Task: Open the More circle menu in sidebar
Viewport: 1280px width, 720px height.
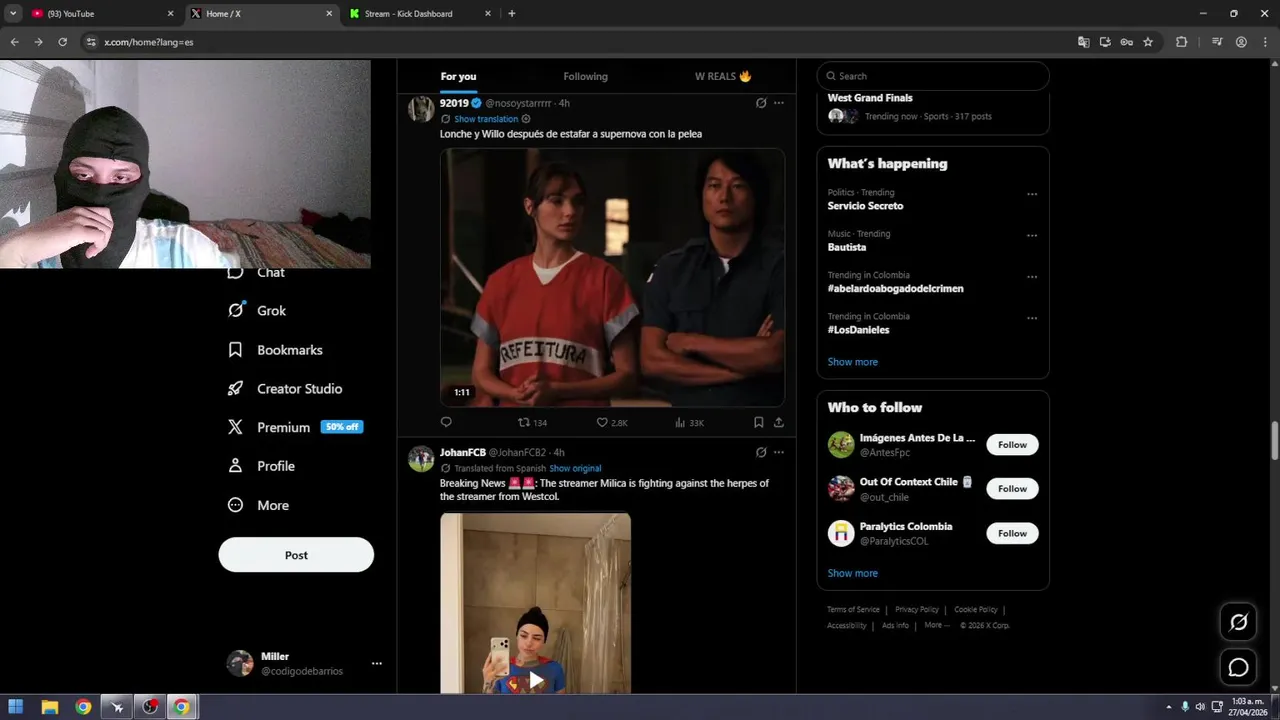Action: tap(235, 505)
